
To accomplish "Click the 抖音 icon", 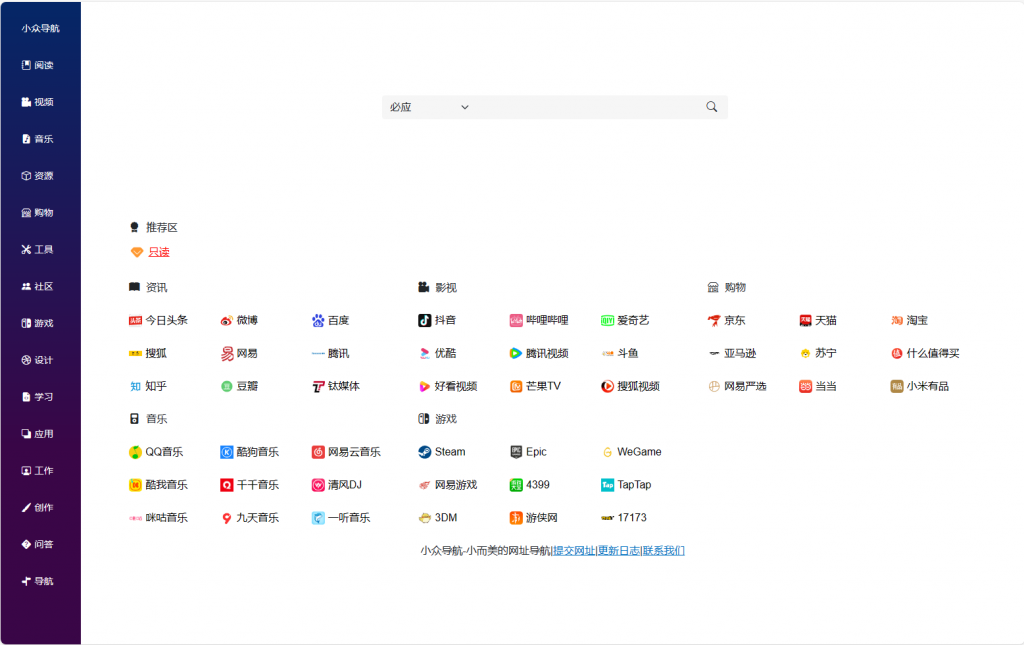I will tap(424, 321).
